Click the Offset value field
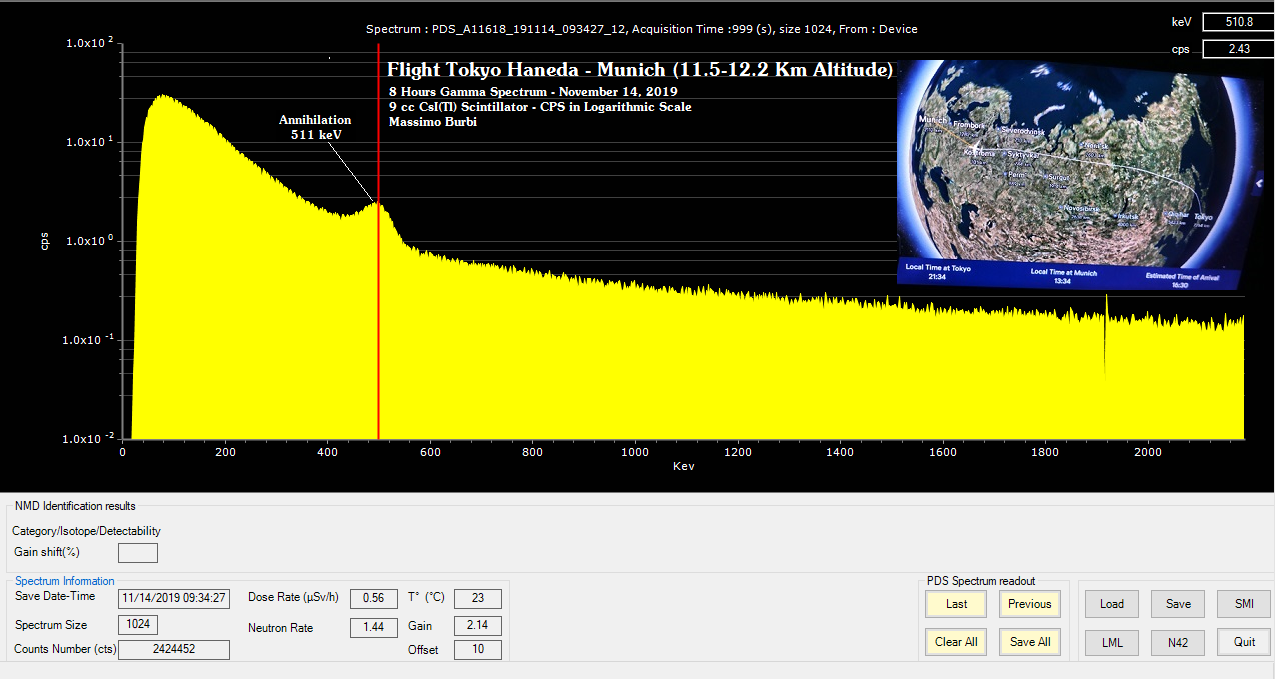This screenshot has width=1278, height=679. coord(478,650)
